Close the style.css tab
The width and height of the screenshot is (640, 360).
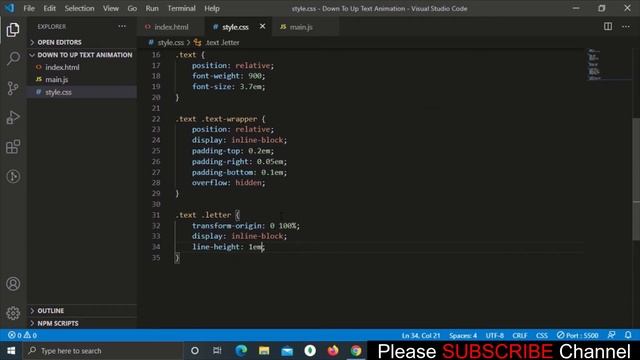[x=262, y=27]
